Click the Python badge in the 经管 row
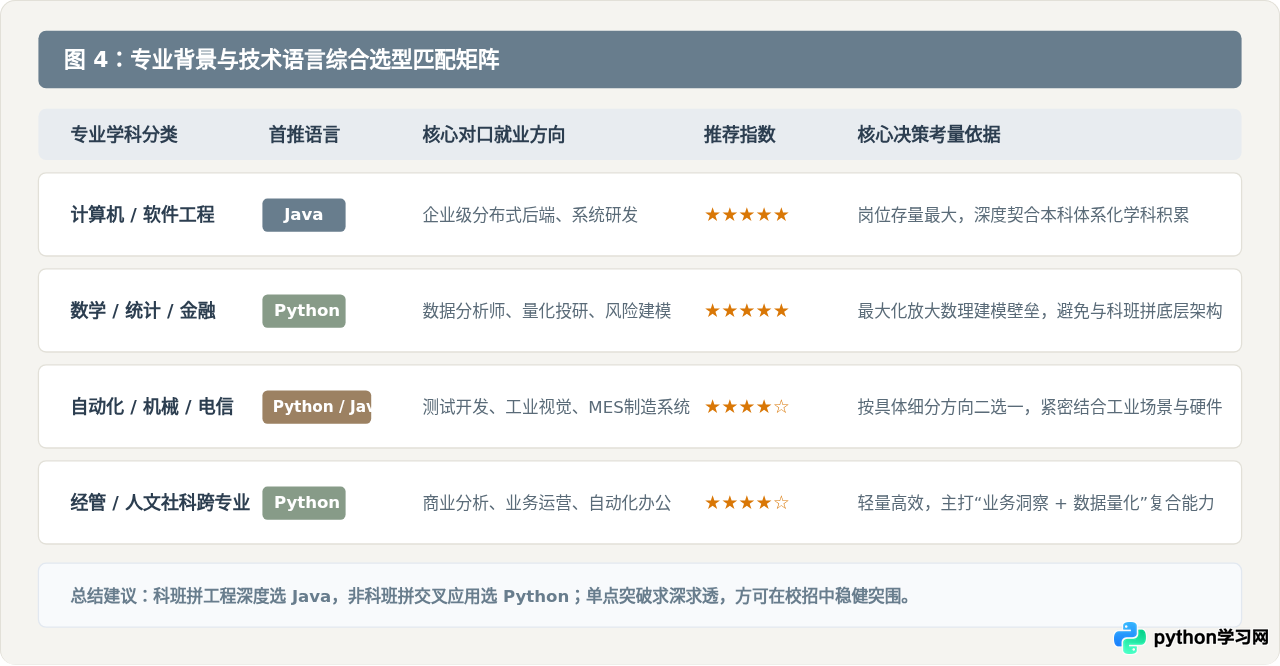 tap(304, 503)
